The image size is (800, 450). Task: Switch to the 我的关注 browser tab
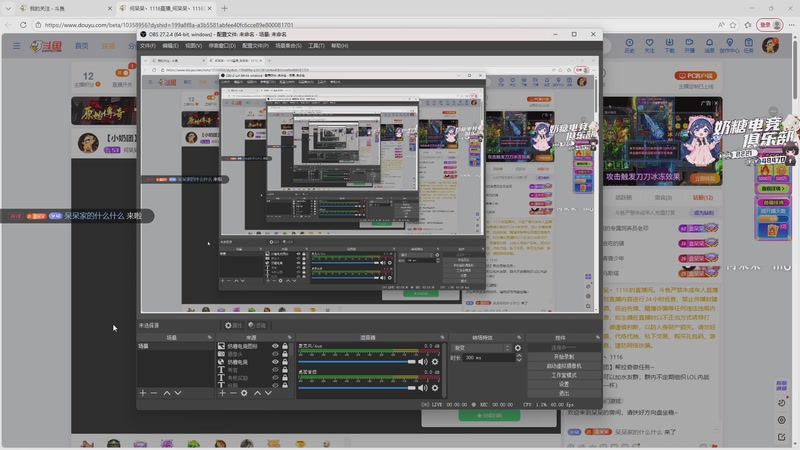[65, 9]
